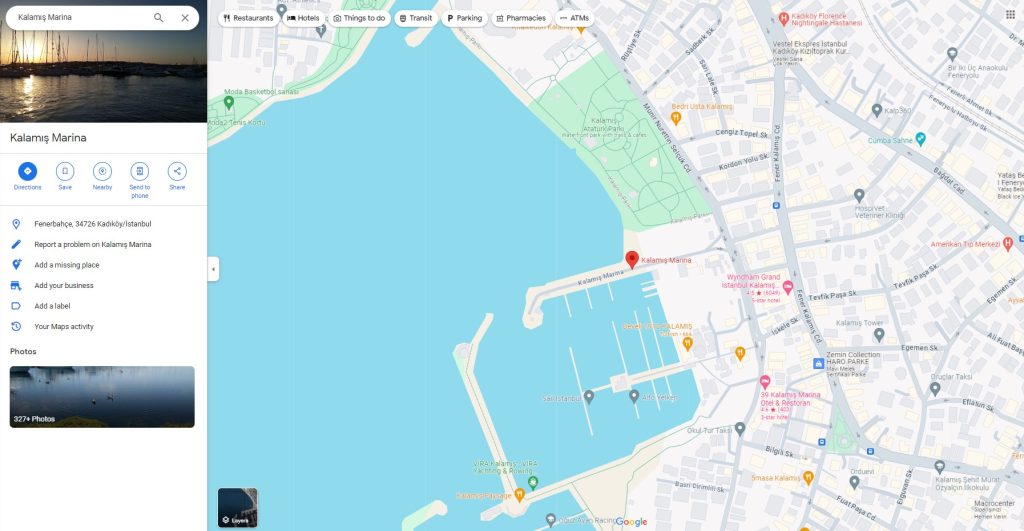Image resolution: width=1024 pixels, height=531 pixels.
Task: Clear the search with the X icon
Action: [x=185, y=18]
